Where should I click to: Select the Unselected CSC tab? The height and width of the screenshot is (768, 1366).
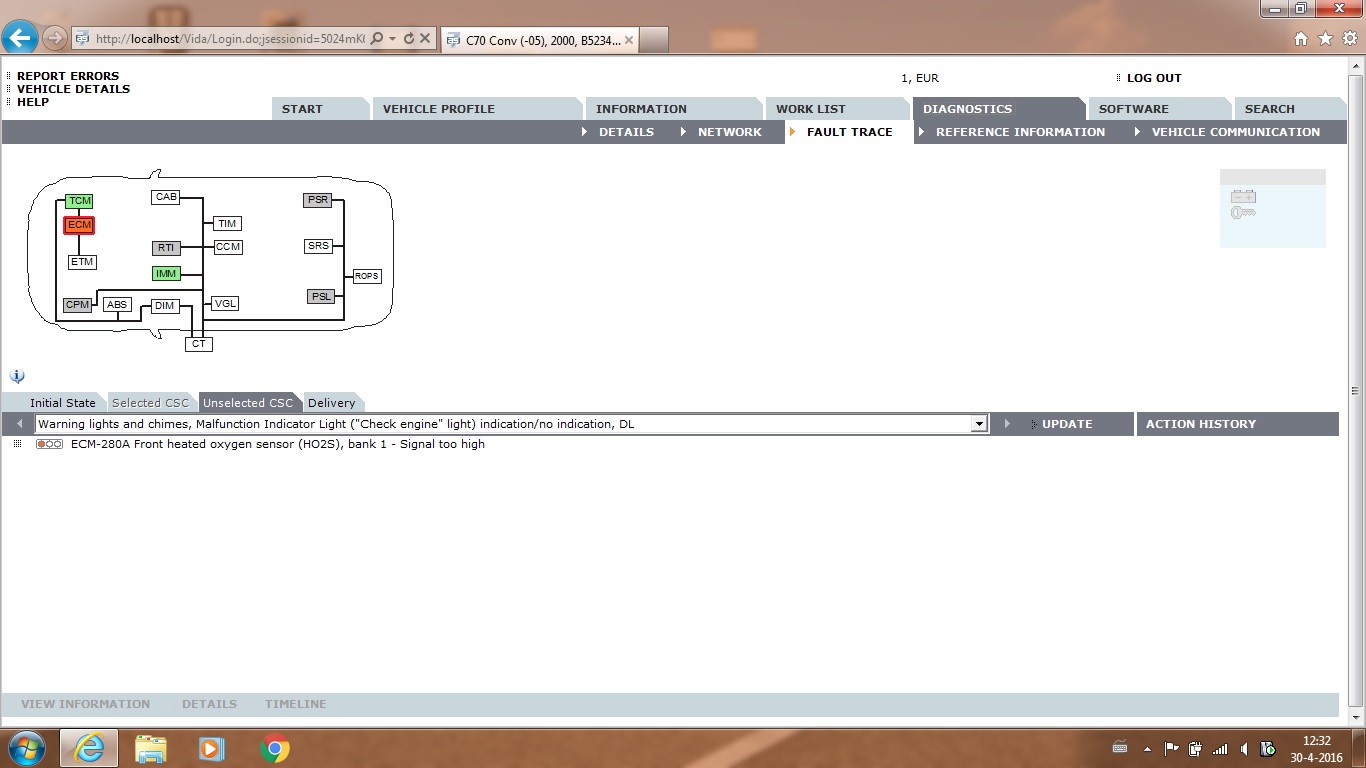tap(248, 403)
